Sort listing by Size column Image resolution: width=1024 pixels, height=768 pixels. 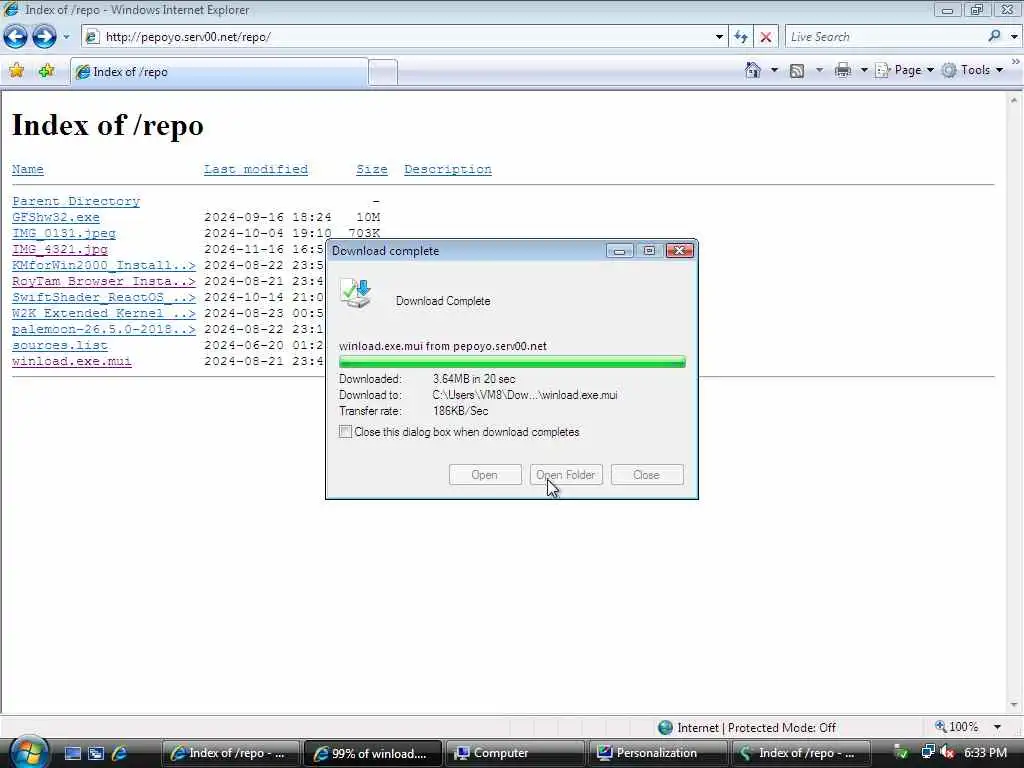pyautogui.click(x=372, y=169)
